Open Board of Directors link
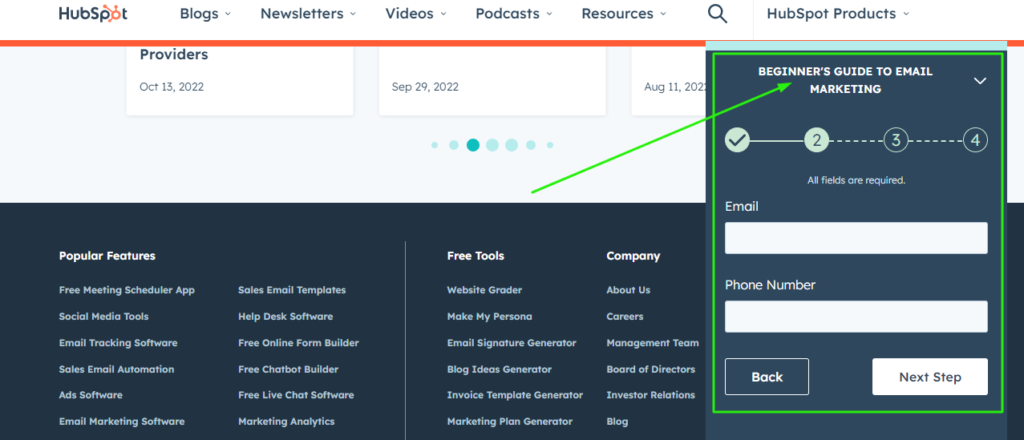The height and width of the screenshot is (440, 1024). coord(651,369)
